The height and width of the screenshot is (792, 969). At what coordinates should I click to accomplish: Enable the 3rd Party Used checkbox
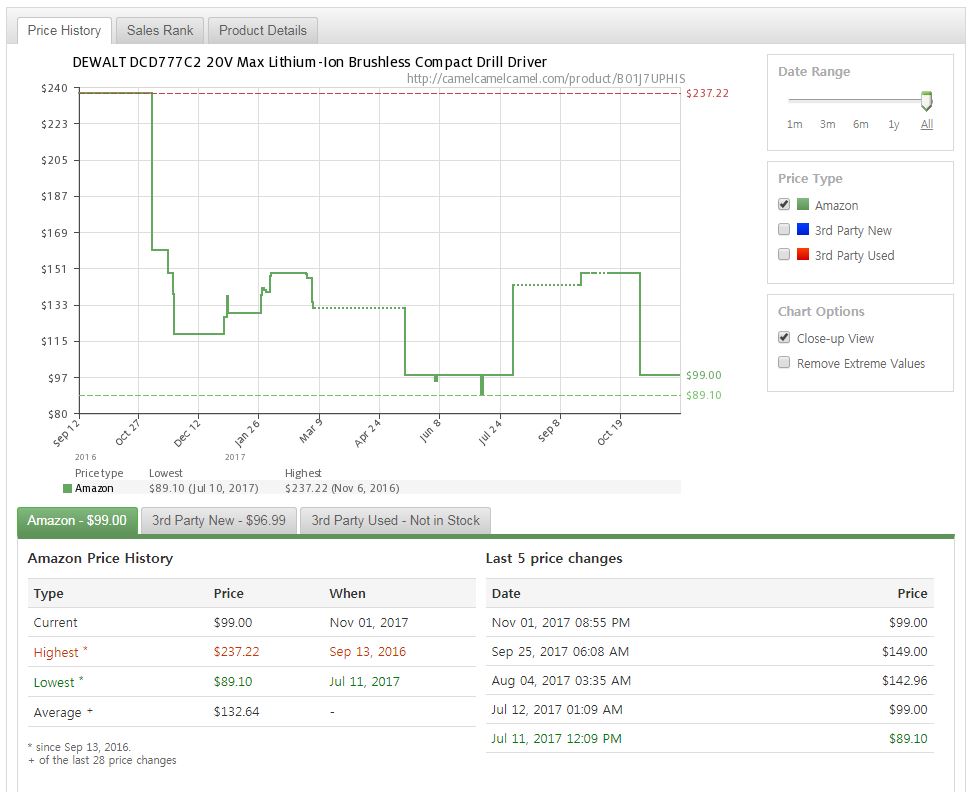click(784, 255)
